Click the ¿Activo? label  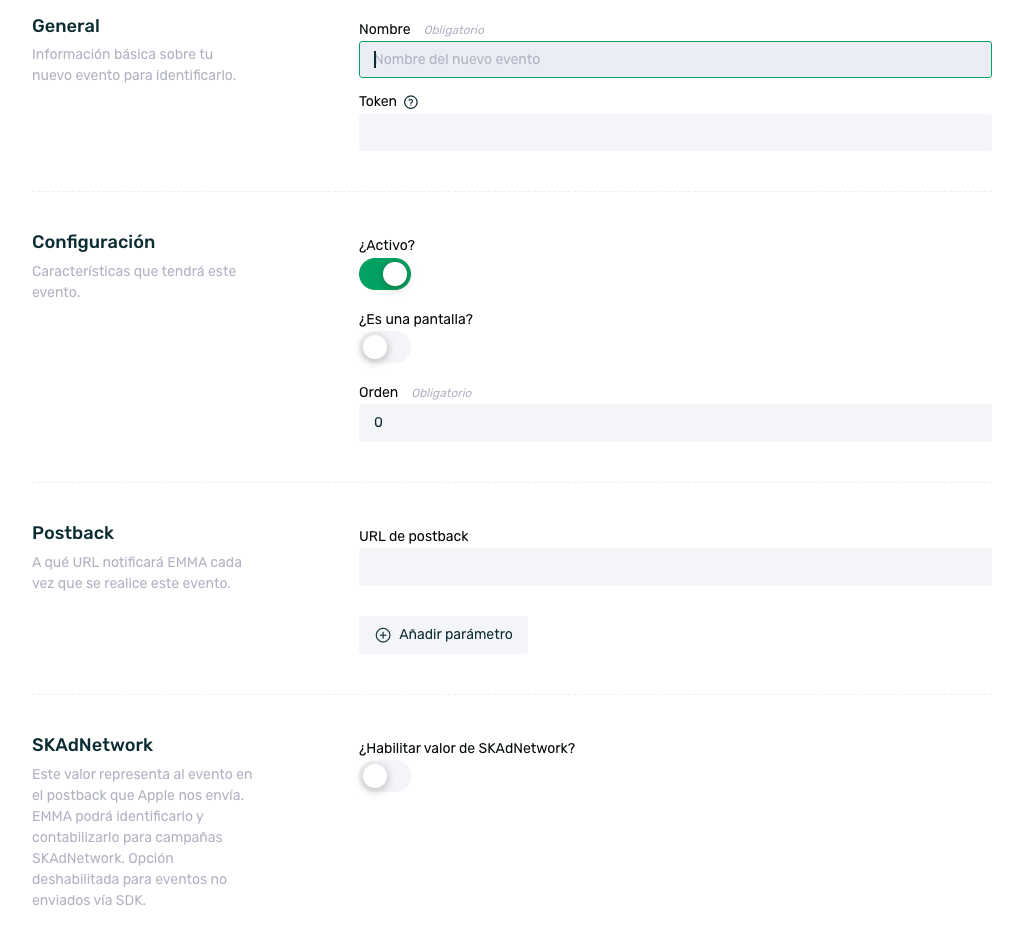coord(387,245)
